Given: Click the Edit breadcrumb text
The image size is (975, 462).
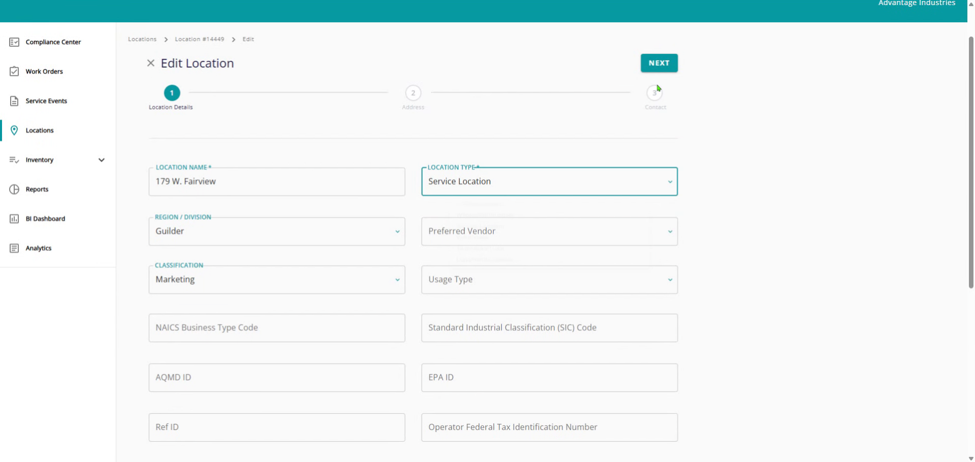Looking at the screenshot, I should click(248, 39).
